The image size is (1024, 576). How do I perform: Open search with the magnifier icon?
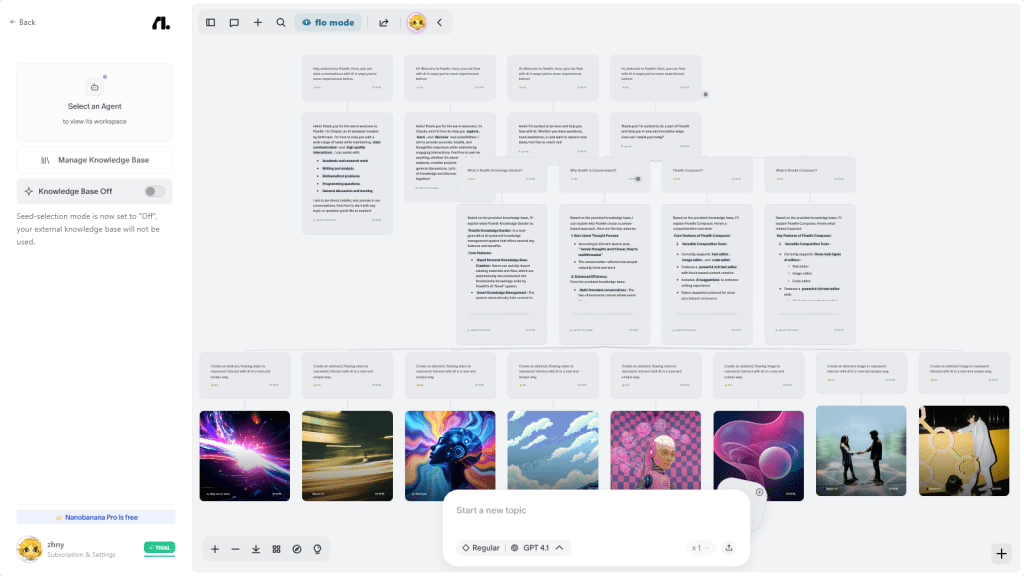pyautogui.click(x=281, y=22)
